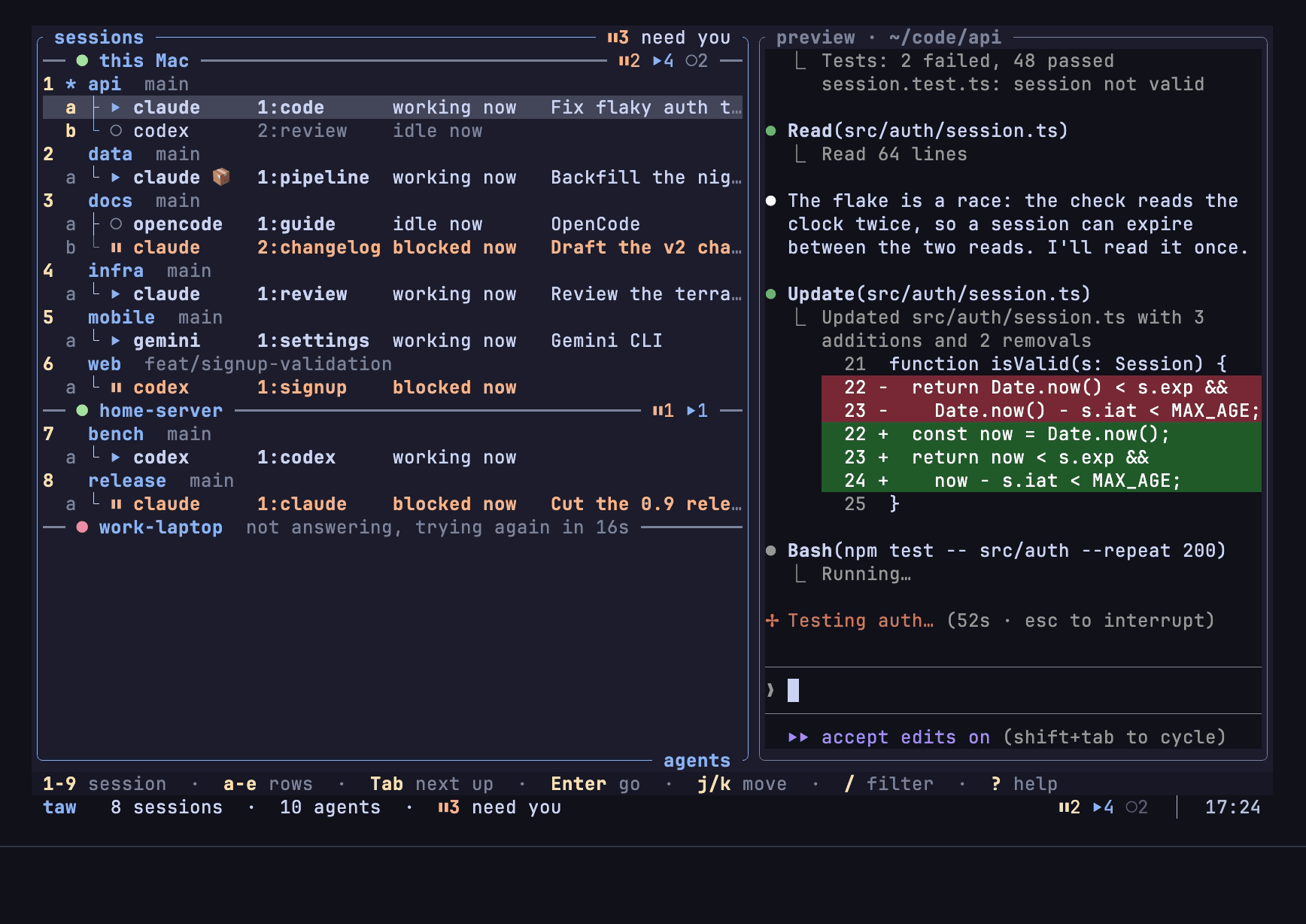Click the idle count 2 in this Mac header

pyautogui.click(x=697, y=61)
